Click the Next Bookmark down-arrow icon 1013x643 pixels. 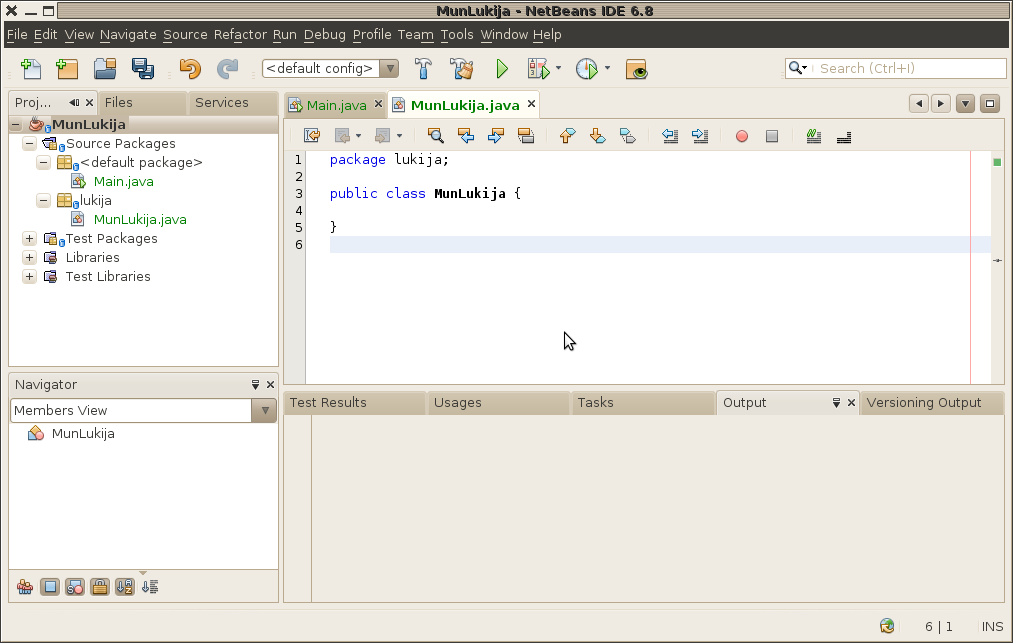[598, 136]
